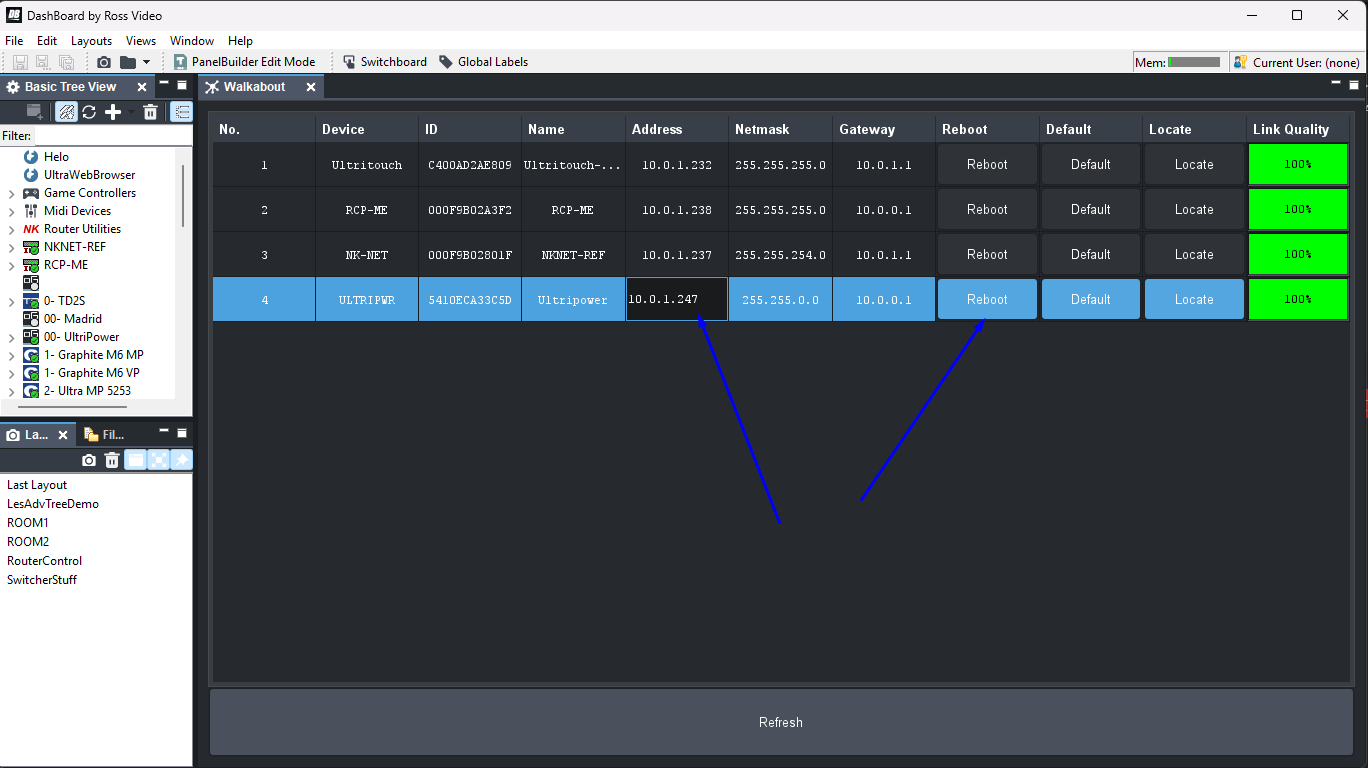
Task: Click Locate in the ULTRIPWR row
Action: tap(1194, 299)
